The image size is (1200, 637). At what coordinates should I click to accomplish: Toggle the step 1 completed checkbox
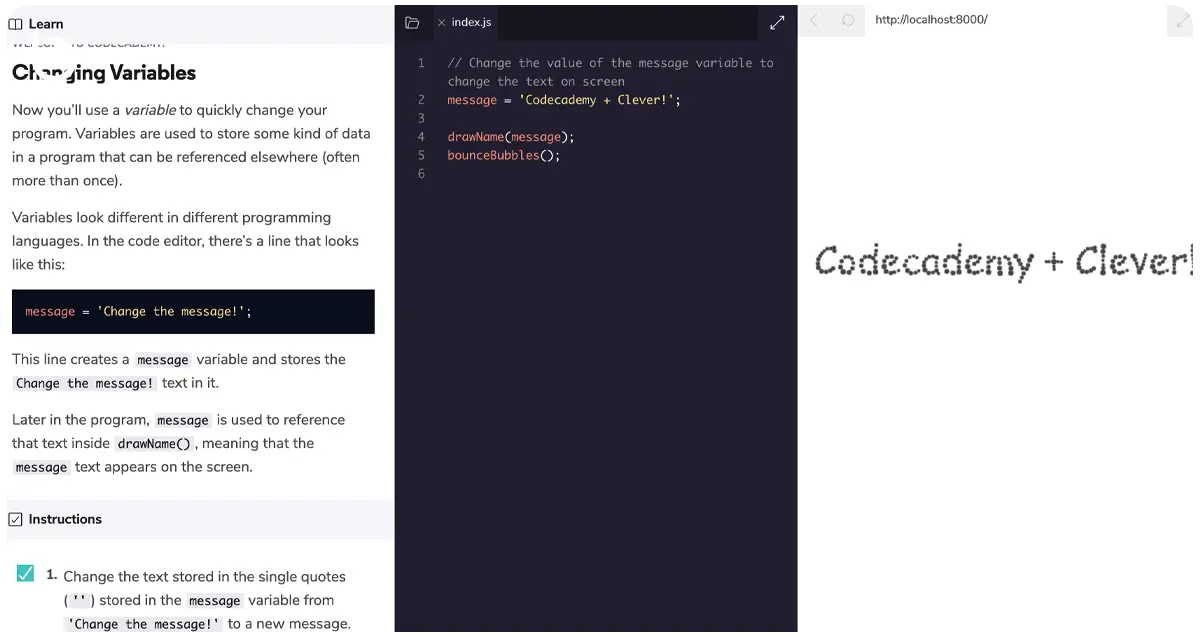26,574
